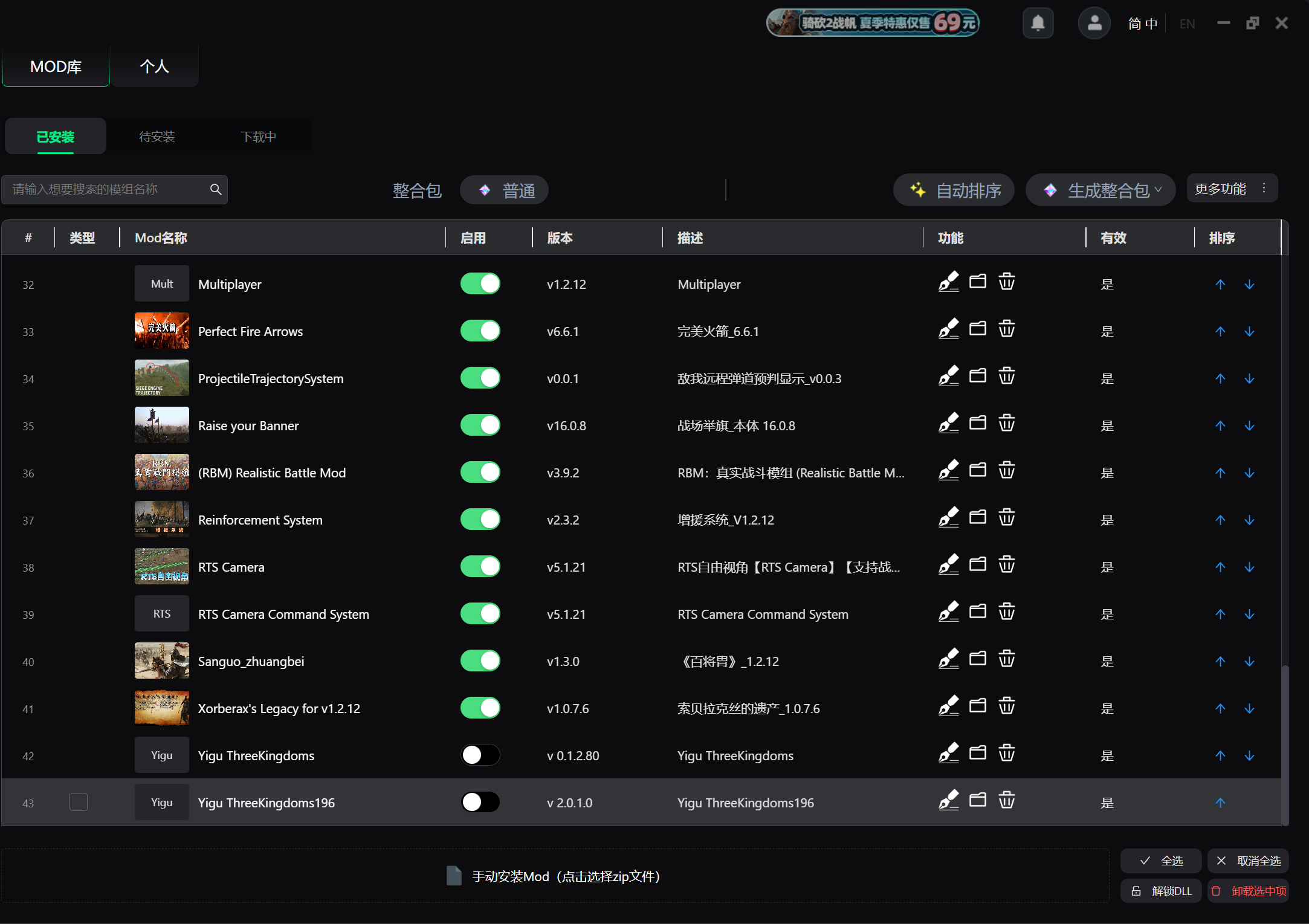
Task: Select Xorberax's Legacy for v1.2.12 name
Action: [x=279, y=708]
